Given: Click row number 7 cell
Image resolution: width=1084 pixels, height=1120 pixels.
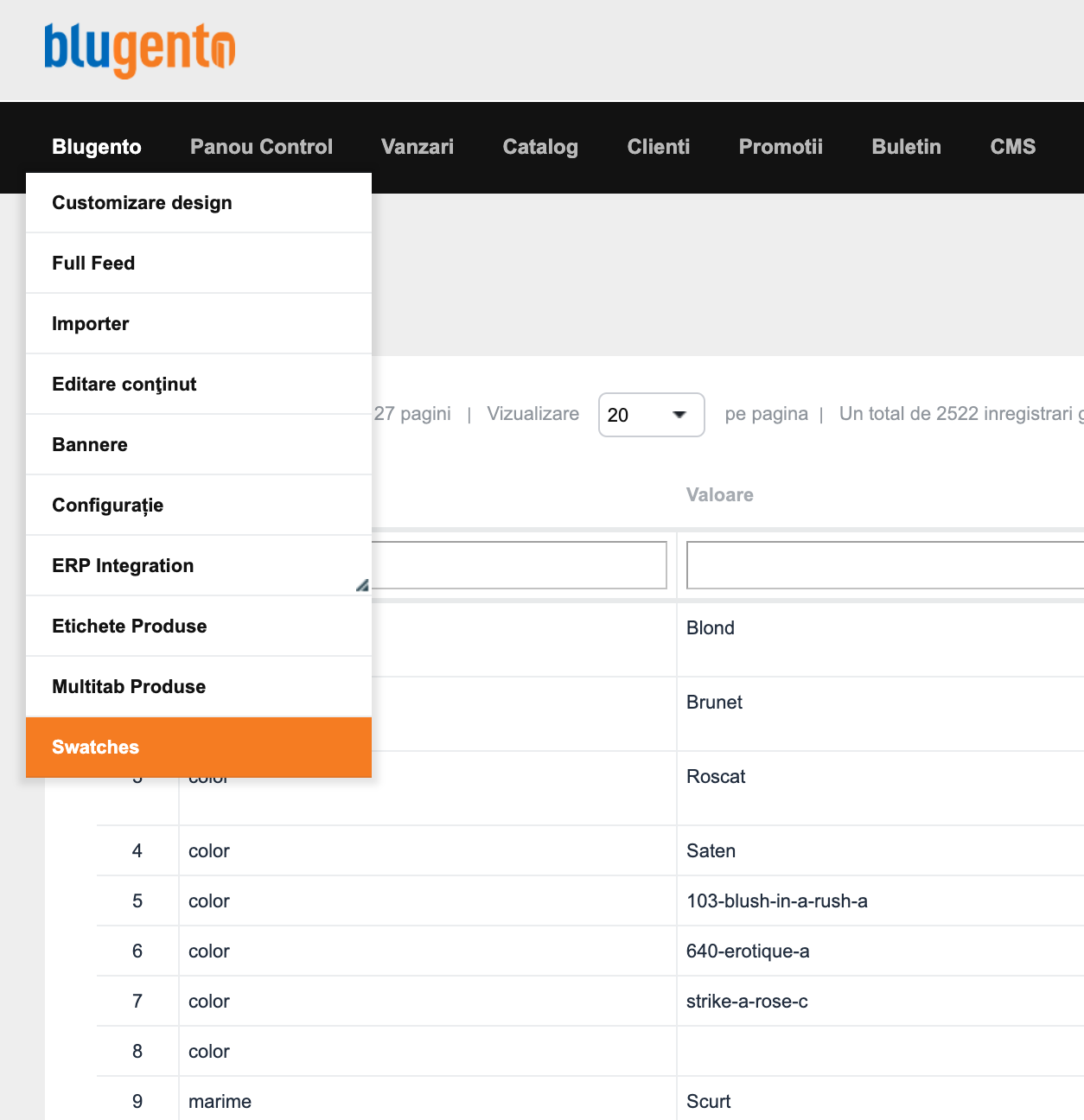Looking at the screenshot, I should tap(137, 1002).
